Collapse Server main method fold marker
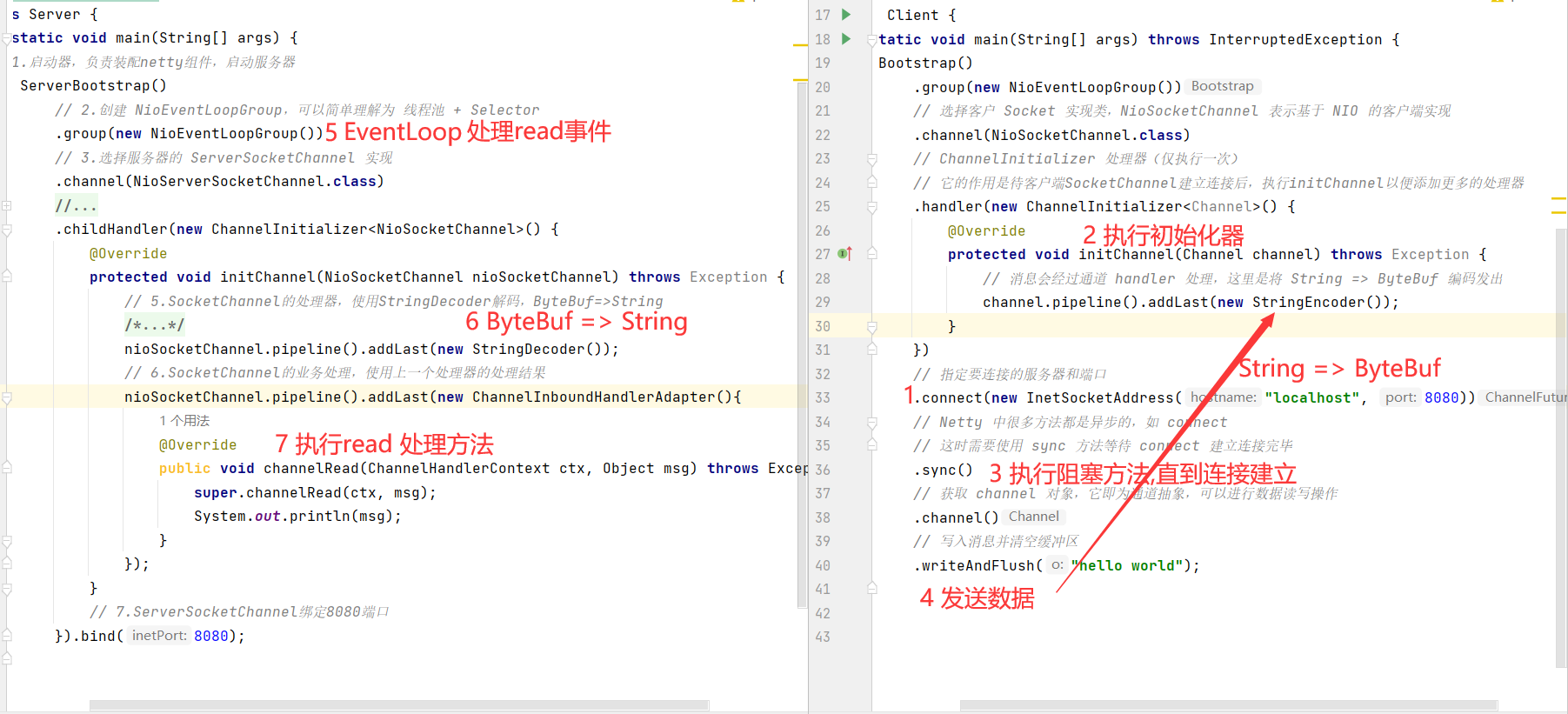The width and height of the screenshot is (1568, 714). (x=6, y=38)
